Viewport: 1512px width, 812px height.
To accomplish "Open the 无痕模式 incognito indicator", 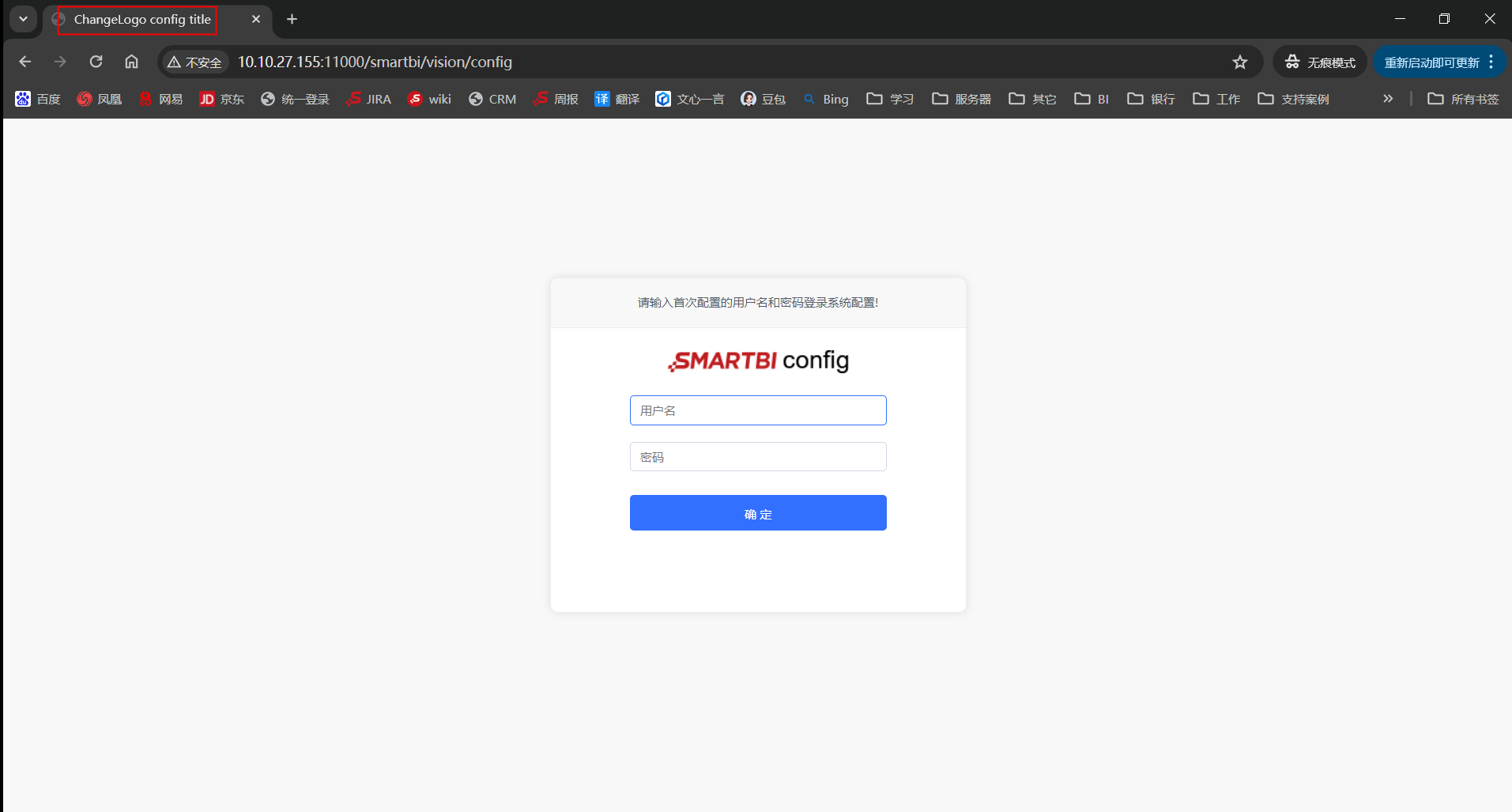I will coord(1320,62).
